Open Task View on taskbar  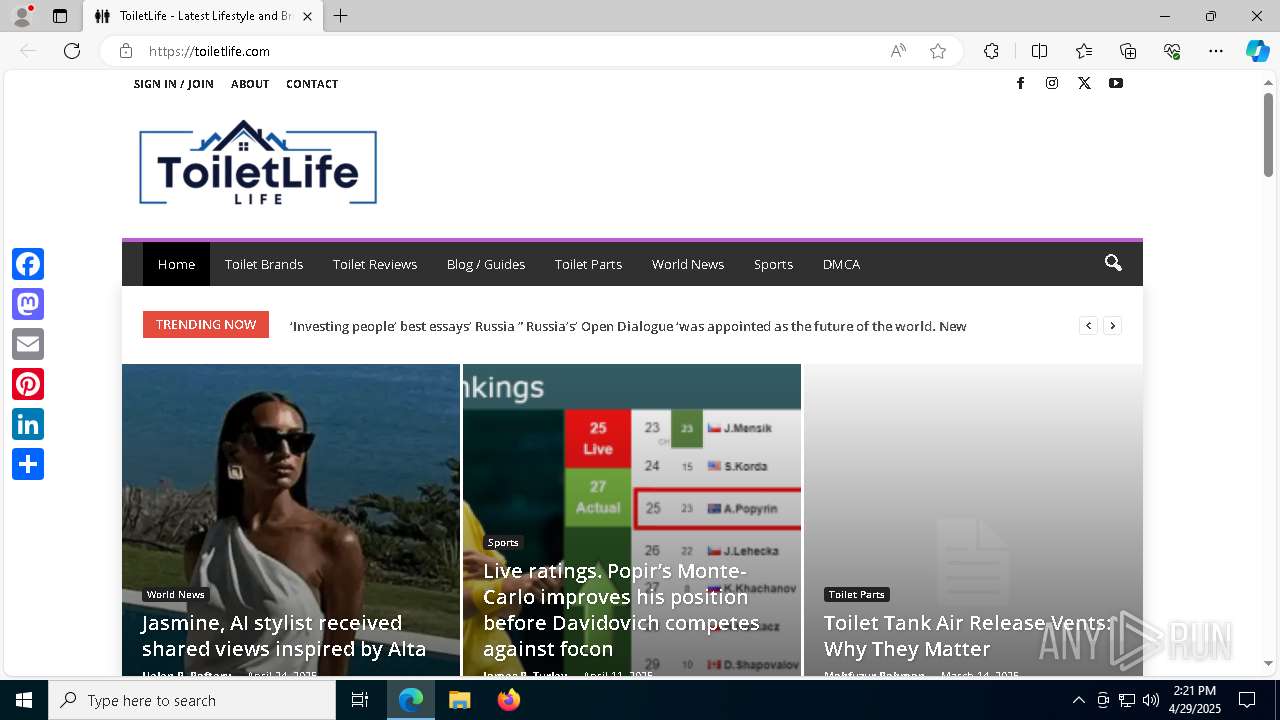[x=360, y=700]
